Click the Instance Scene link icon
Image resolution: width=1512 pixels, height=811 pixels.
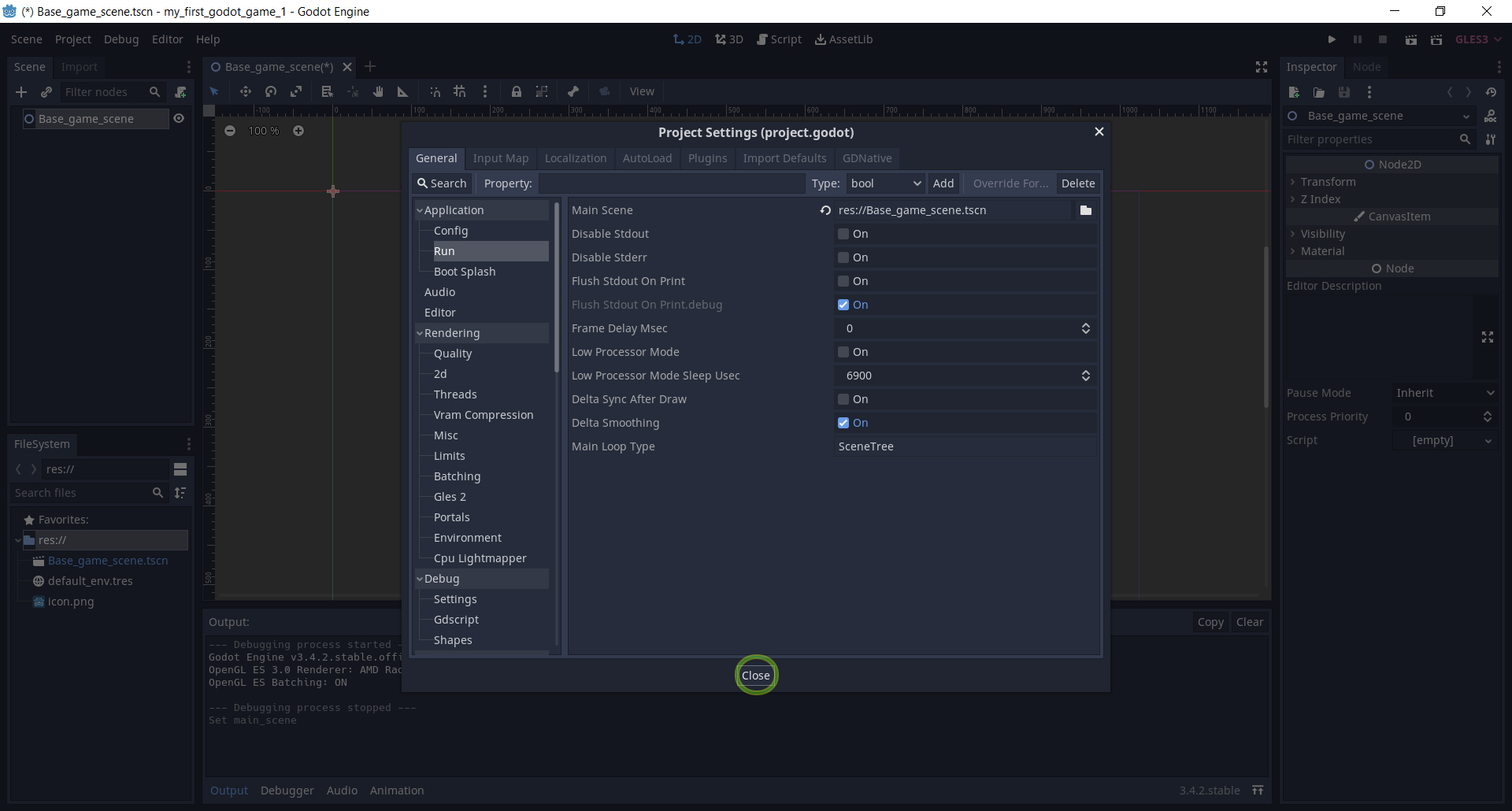[x=46, y=92]
